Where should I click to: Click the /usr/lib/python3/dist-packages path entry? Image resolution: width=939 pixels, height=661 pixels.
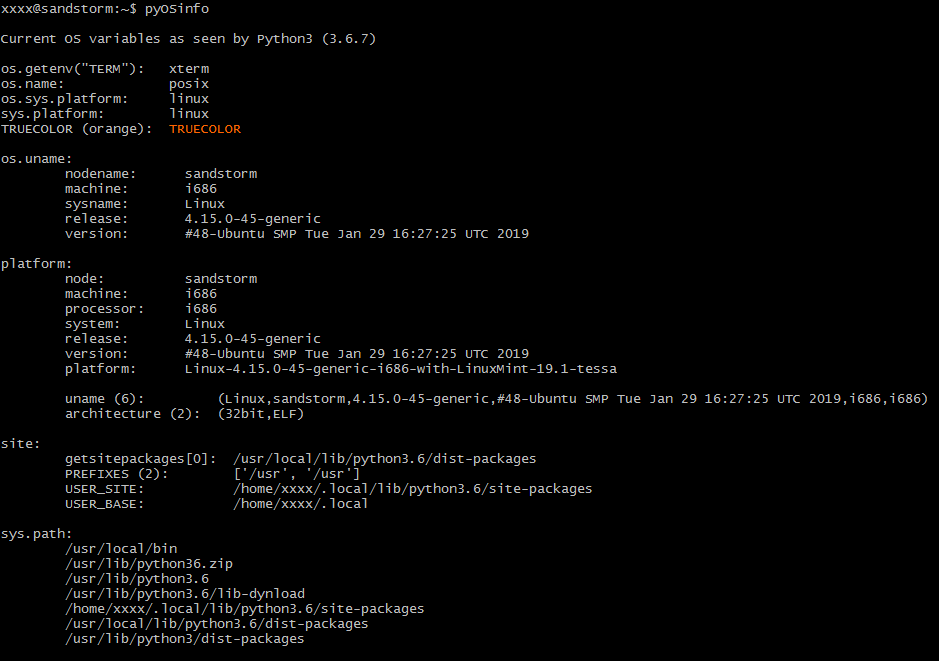coord(184,639)
